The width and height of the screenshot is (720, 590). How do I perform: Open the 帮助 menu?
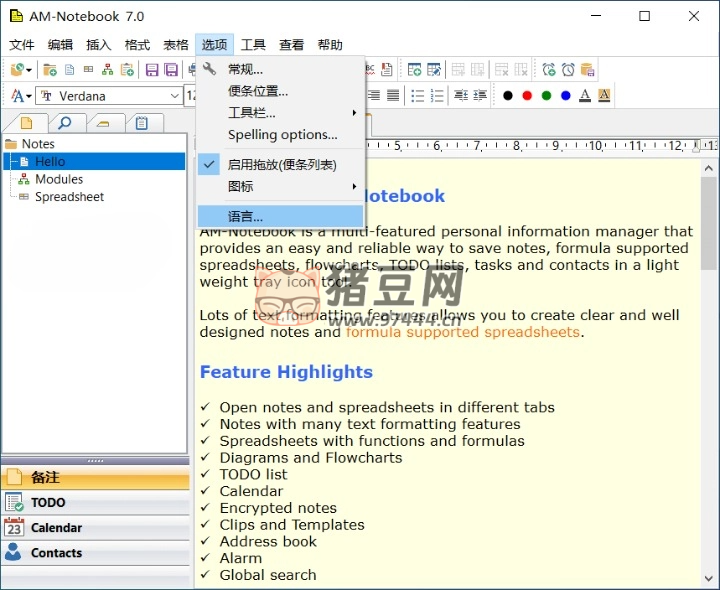coord(330,45)
